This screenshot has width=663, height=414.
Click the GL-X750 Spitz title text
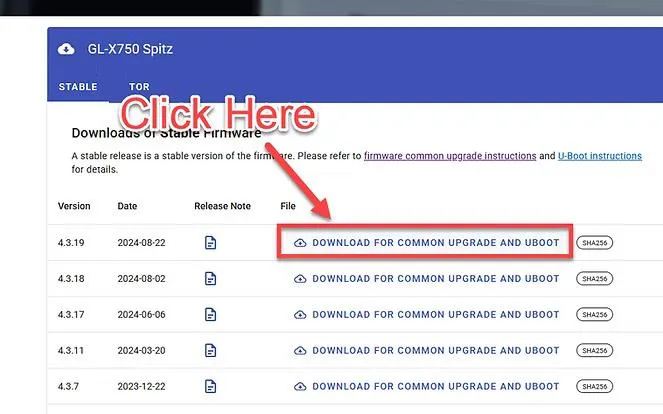coord(130,49)
